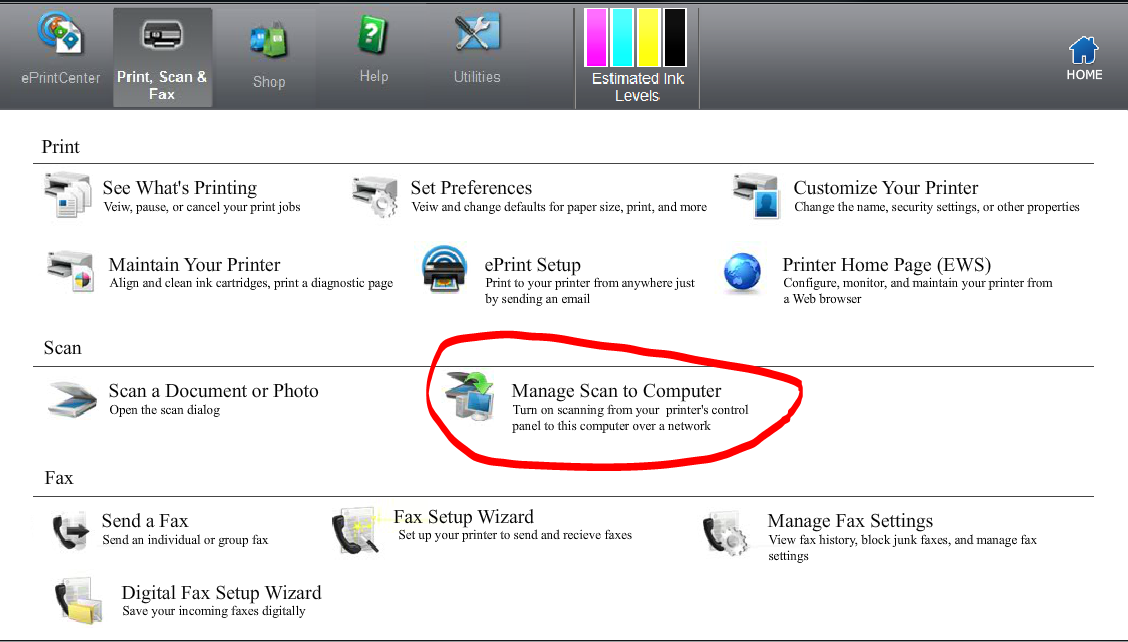Click the ePrint Setup wireless printer icon
The image size is (1128, 642).
pyautogui.click(x=445, y=269)
